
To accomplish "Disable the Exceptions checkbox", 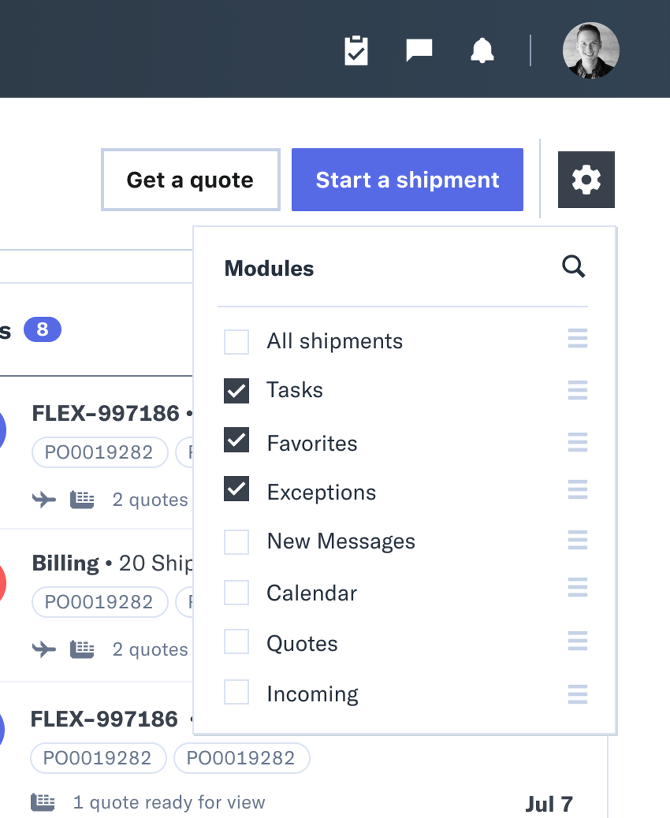I will point(236,490).
